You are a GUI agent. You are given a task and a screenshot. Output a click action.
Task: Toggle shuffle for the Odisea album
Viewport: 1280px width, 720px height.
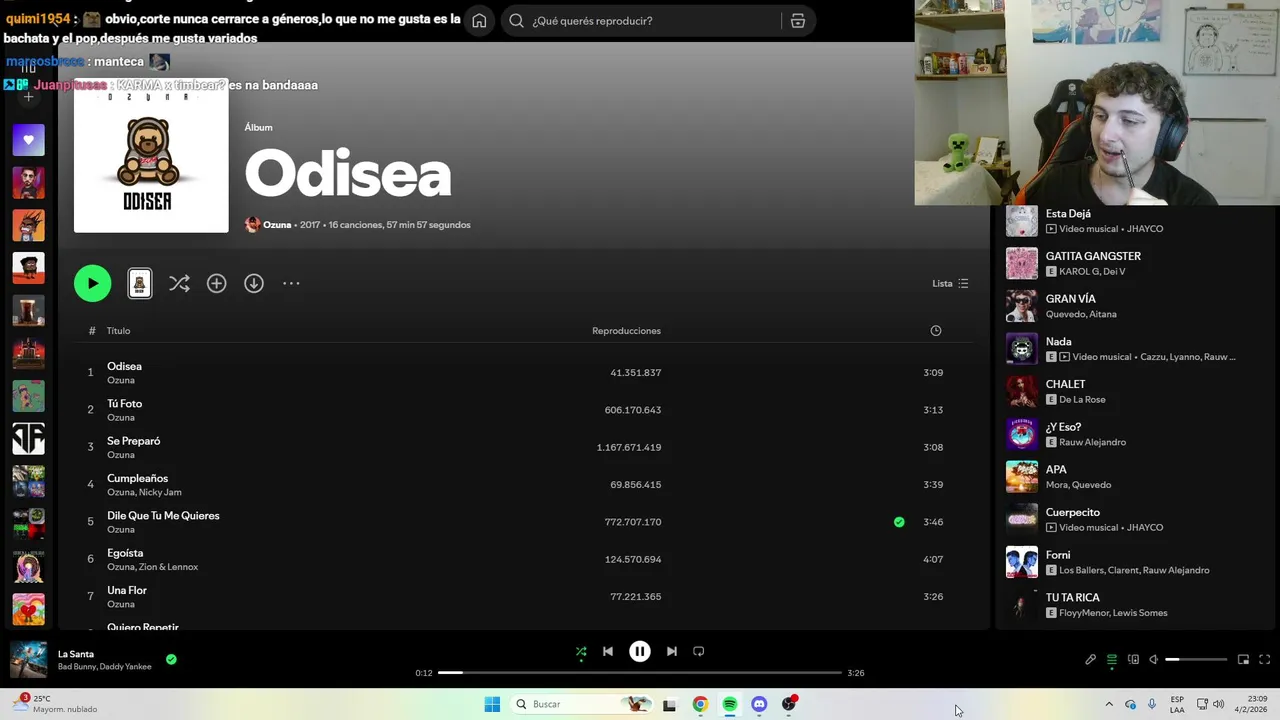point(179,284)
